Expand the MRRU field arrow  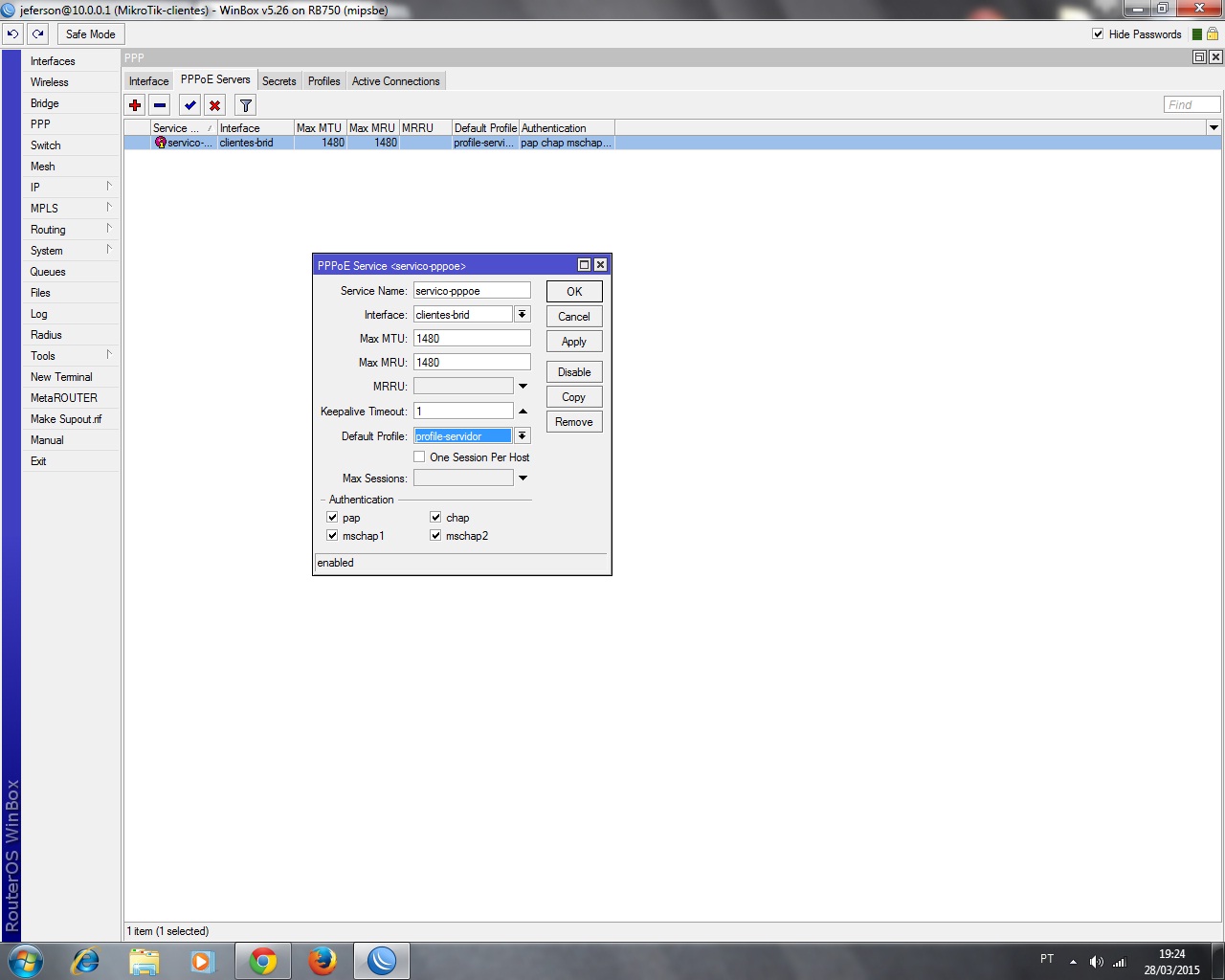(x=523, y=386)
